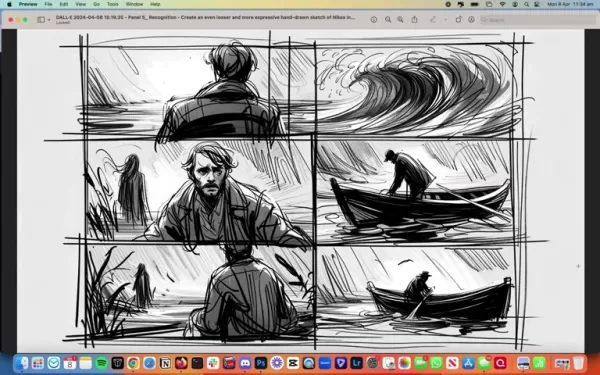Rotate the image with the Rotate button
This screenshot has width=600, height=375.
tap(458, 20)
